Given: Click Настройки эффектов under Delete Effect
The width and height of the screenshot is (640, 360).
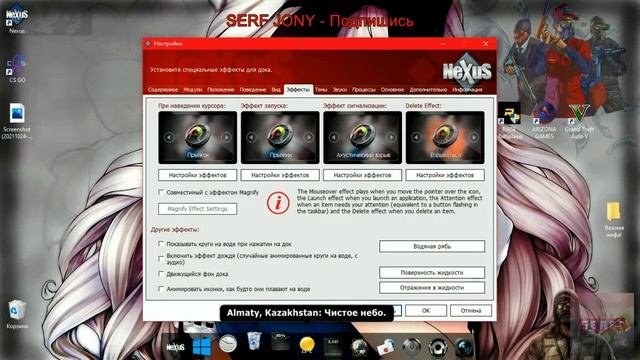Looking at the screenshot, I should tap(445, 175).
